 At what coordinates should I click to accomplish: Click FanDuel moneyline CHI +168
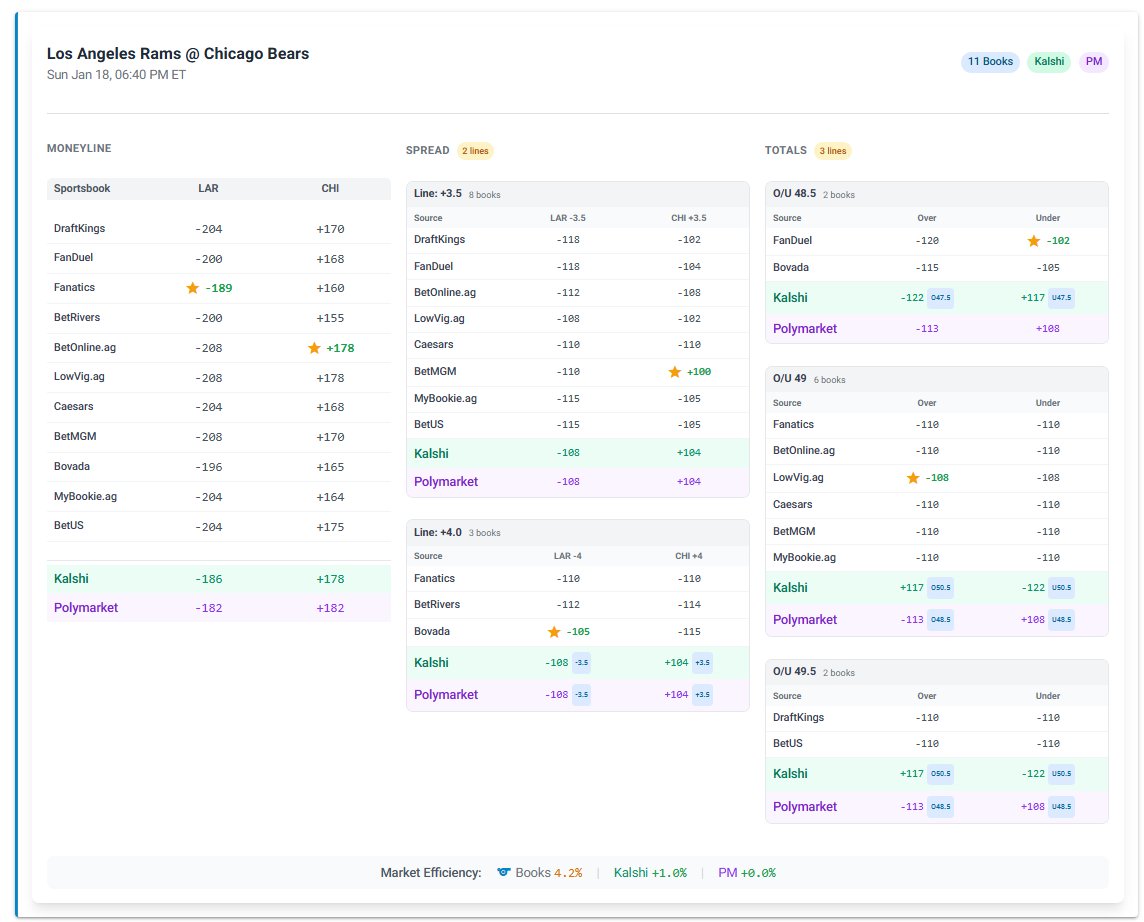[331, 259]
